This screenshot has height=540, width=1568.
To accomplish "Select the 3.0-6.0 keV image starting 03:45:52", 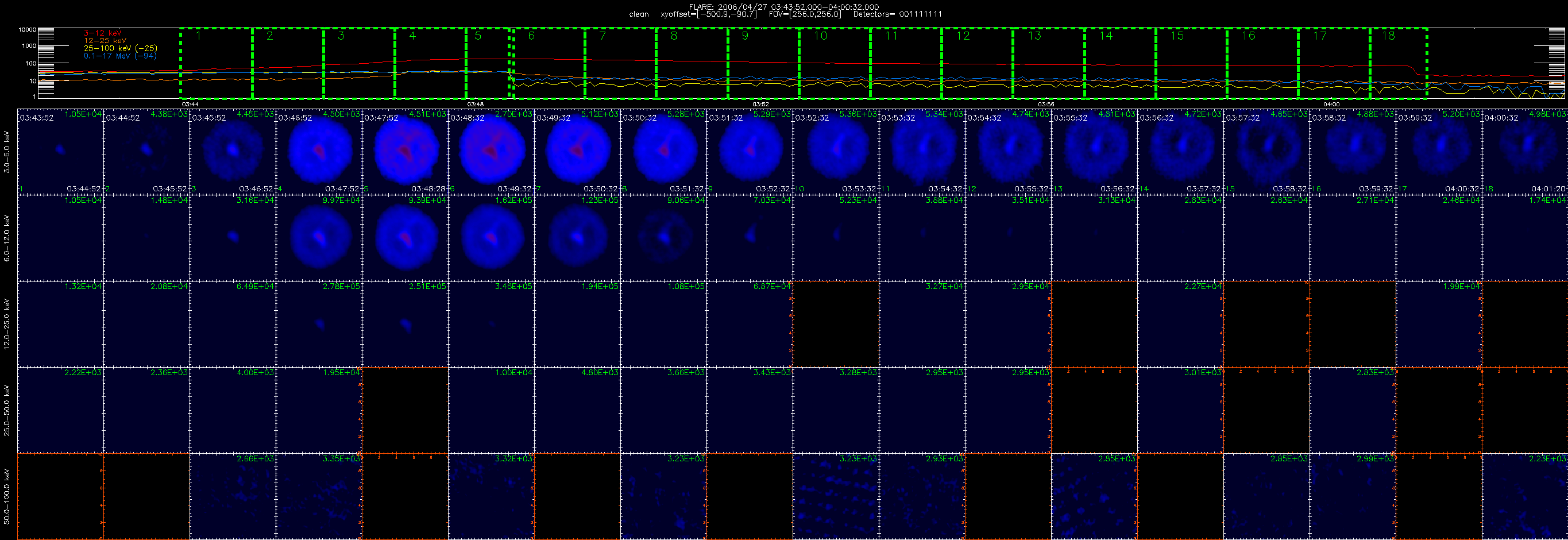I will (x=233, y=152).
